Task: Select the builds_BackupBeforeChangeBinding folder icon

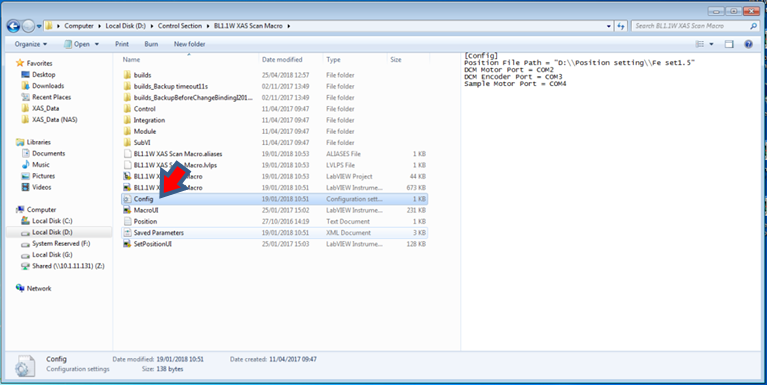Action: 127,97
